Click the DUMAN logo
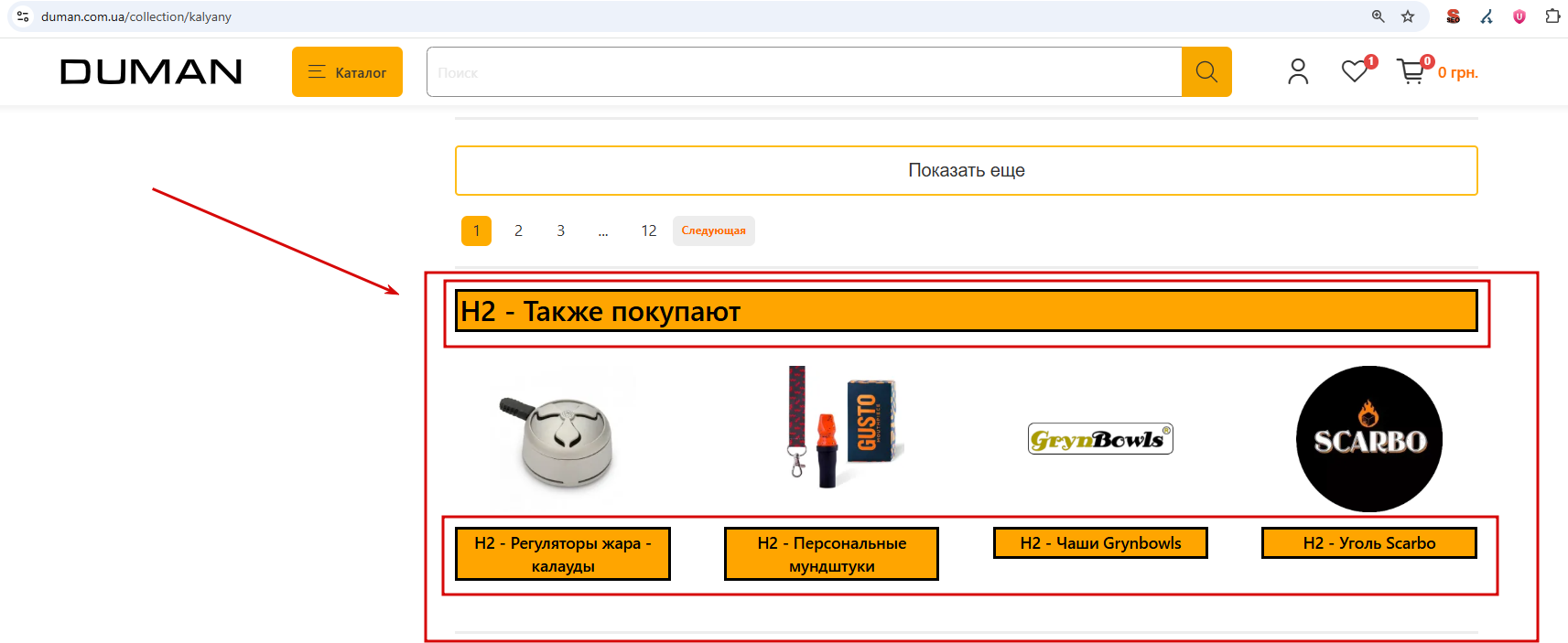The image size is (1568, 643). [151, 71]
